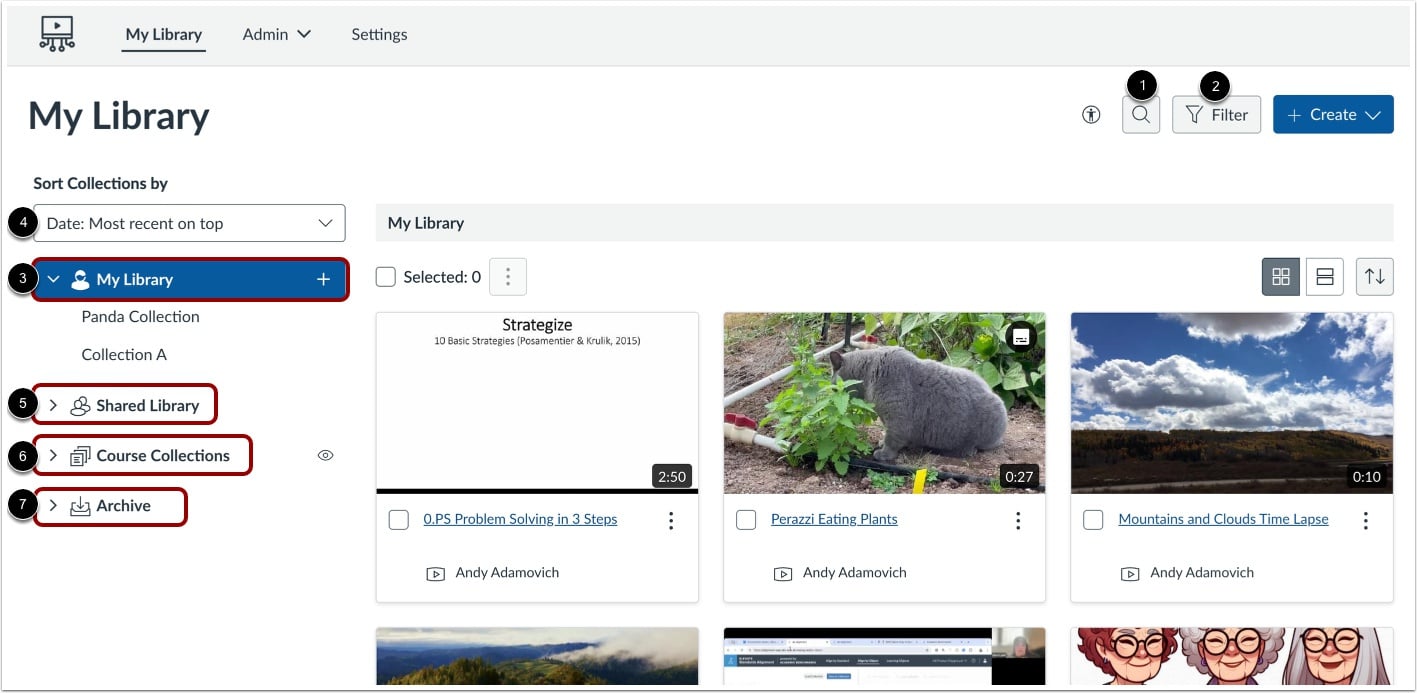Switch to the My Library tab
This screenshot has width=1417, height=693.
tap(164, 34)
